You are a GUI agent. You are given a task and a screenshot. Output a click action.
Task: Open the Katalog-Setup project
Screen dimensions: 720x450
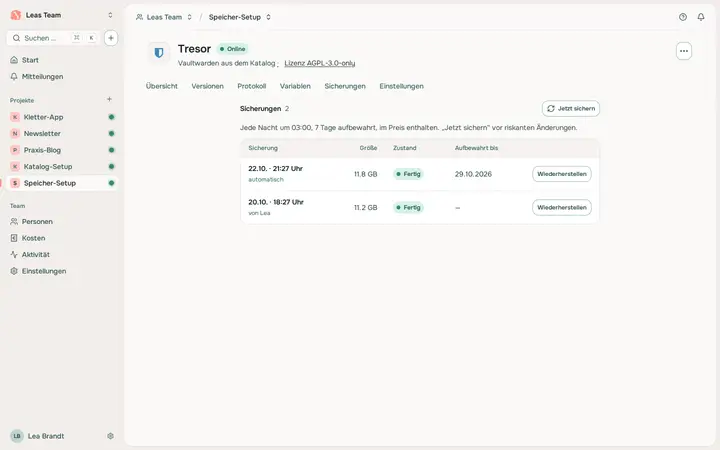click(x=62, y=167)
